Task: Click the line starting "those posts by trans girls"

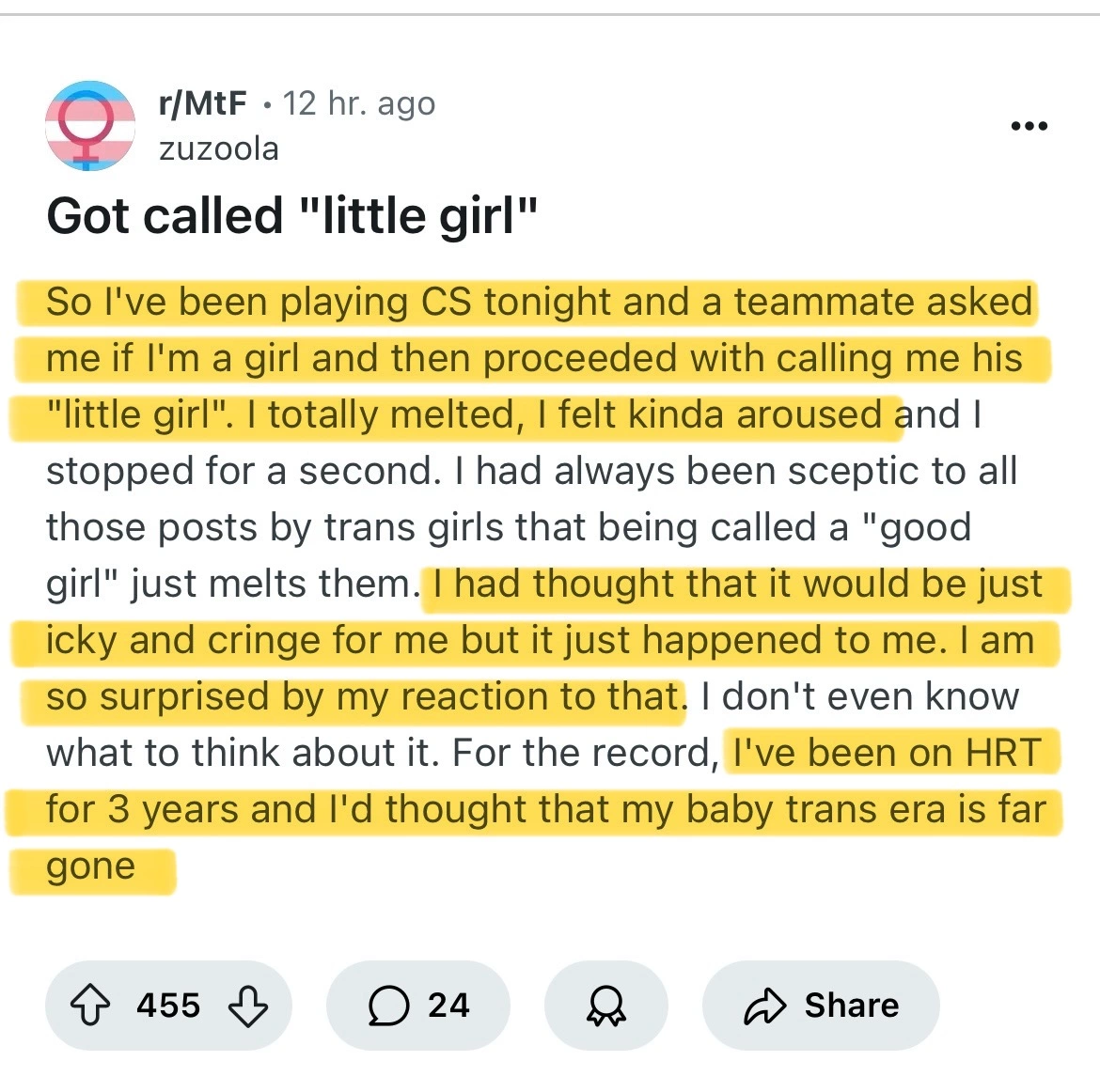Action: click(x=508, y=527)
